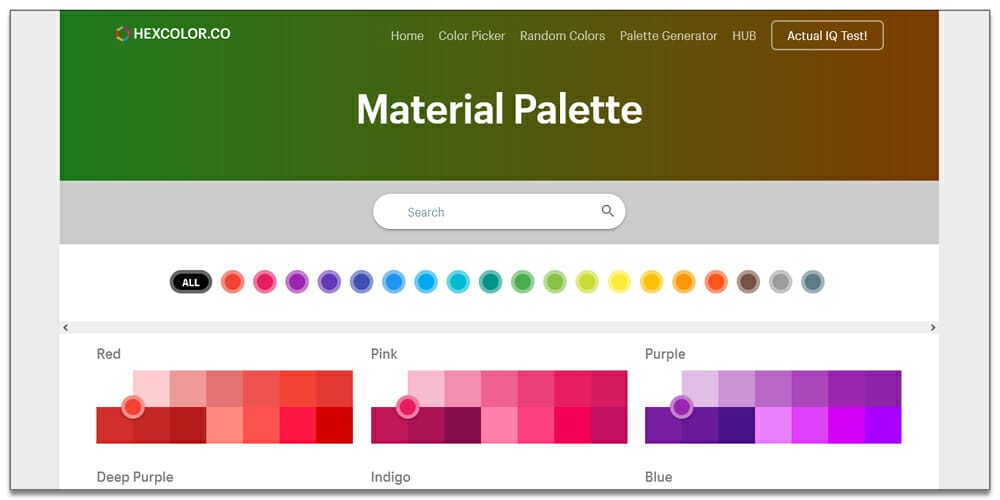Viewport: 1000px width, 500px height.
Task: Click the right scroll arrow
Action: tap(932, 327)
